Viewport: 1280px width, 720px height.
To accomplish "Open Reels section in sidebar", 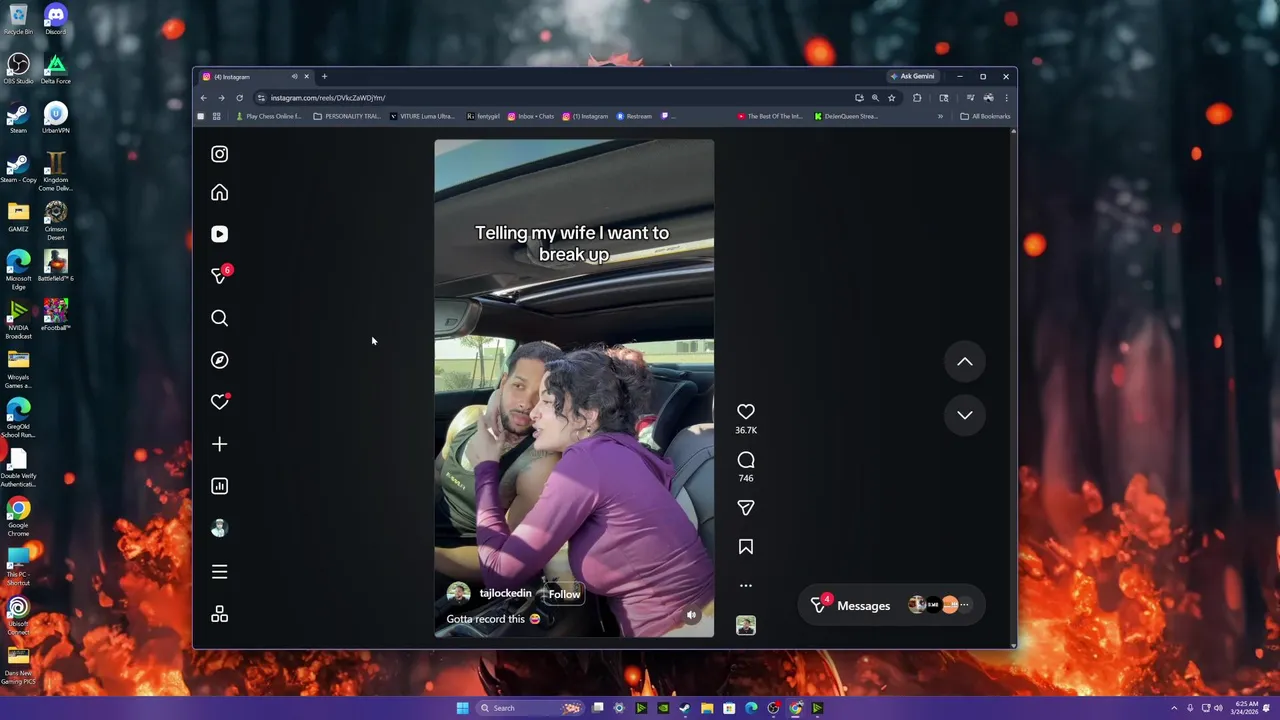I will point(220,234).
